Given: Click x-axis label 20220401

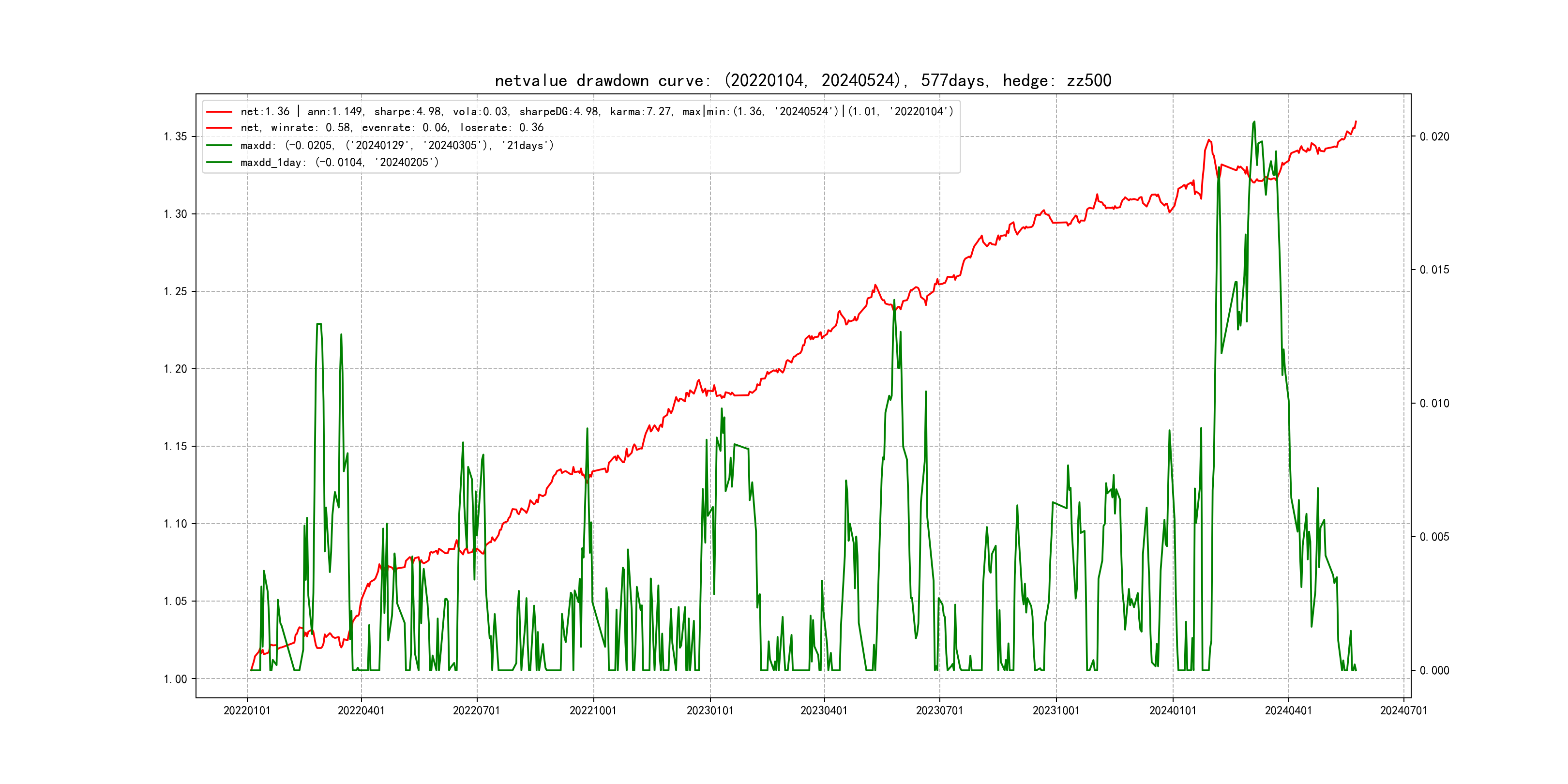Looking at the screenshot, I should [361, 711].
